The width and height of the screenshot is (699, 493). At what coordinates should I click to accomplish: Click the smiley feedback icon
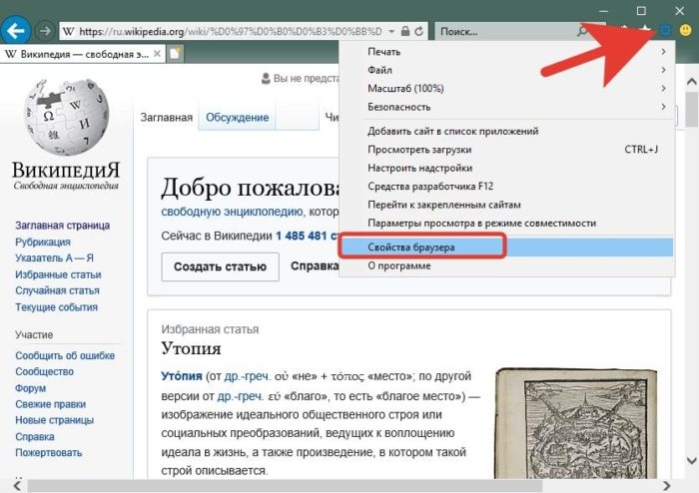(x=685, y=30)
